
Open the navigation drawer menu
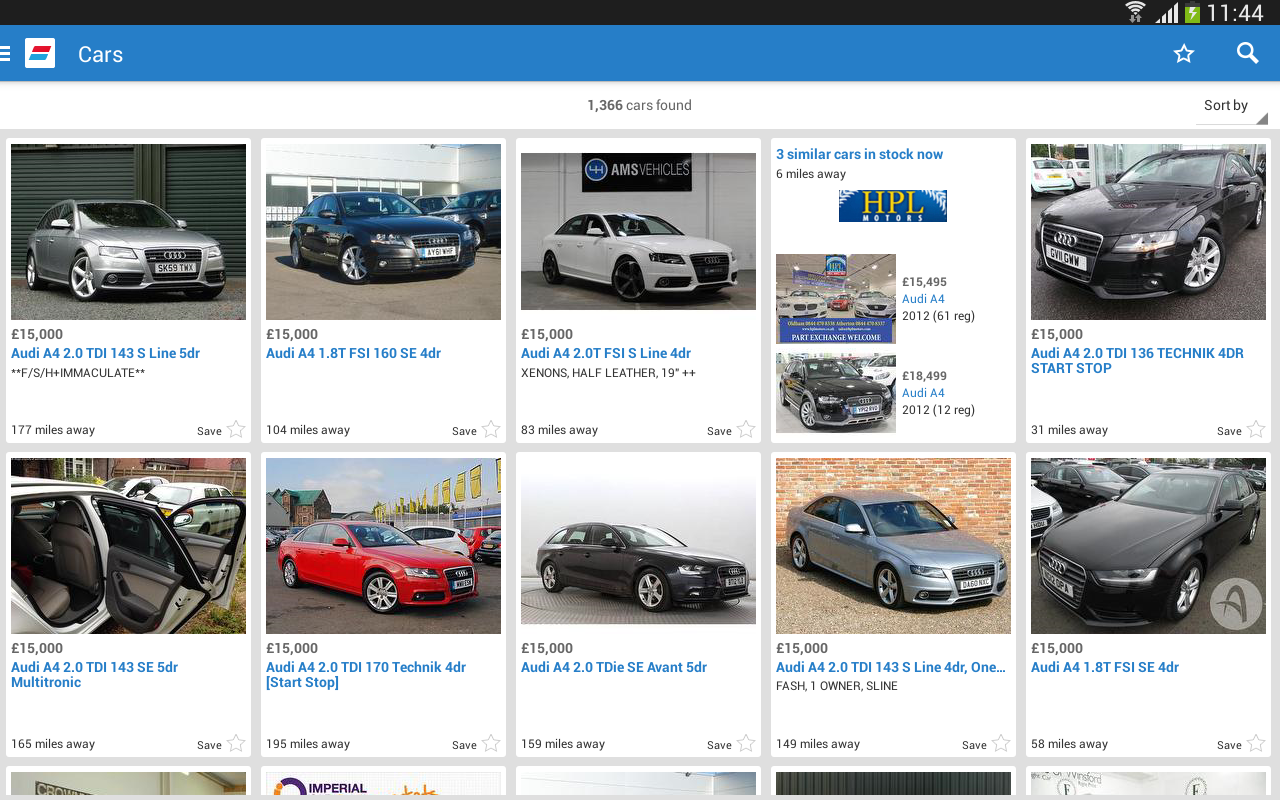pyautogui.click(x=6, y=52)
